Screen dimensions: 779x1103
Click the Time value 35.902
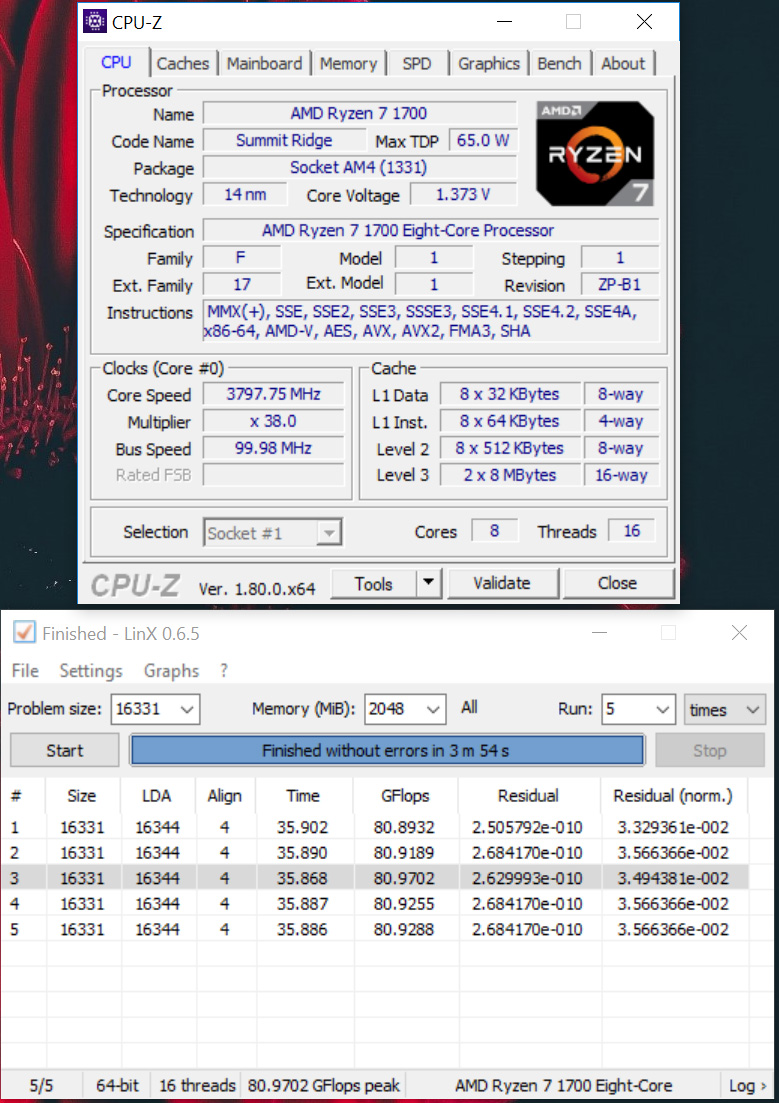pos(302,827)
